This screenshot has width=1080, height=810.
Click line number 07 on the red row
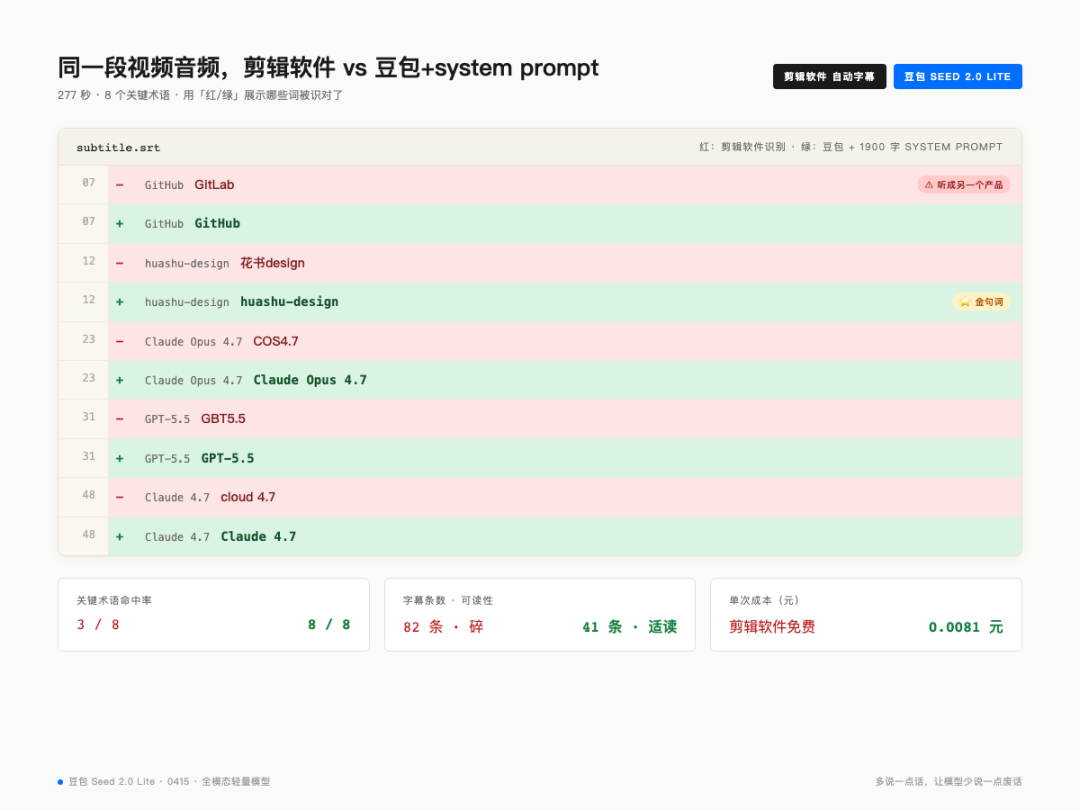89,183
